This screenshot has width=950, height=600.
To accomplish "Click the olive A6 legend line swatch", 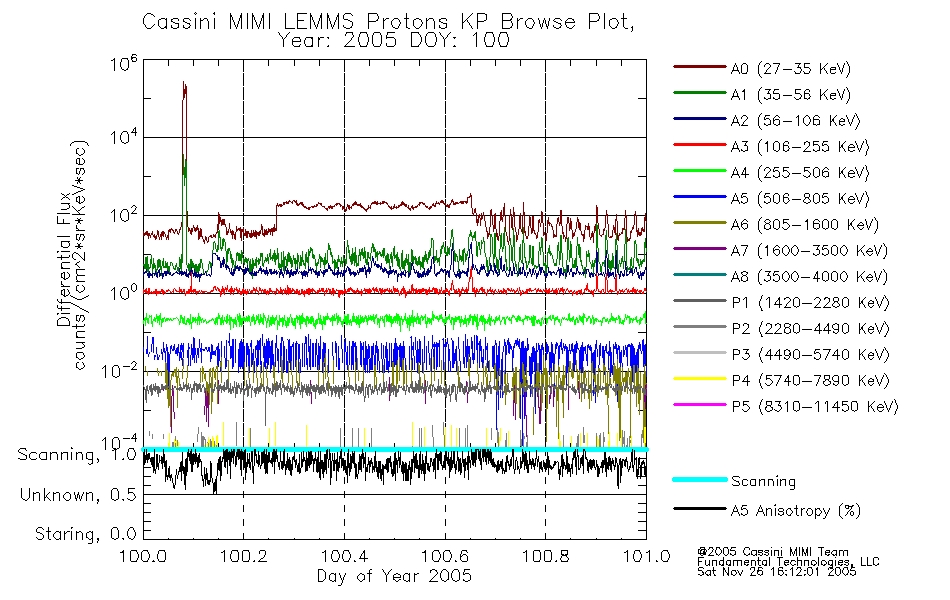I will 700,223.
